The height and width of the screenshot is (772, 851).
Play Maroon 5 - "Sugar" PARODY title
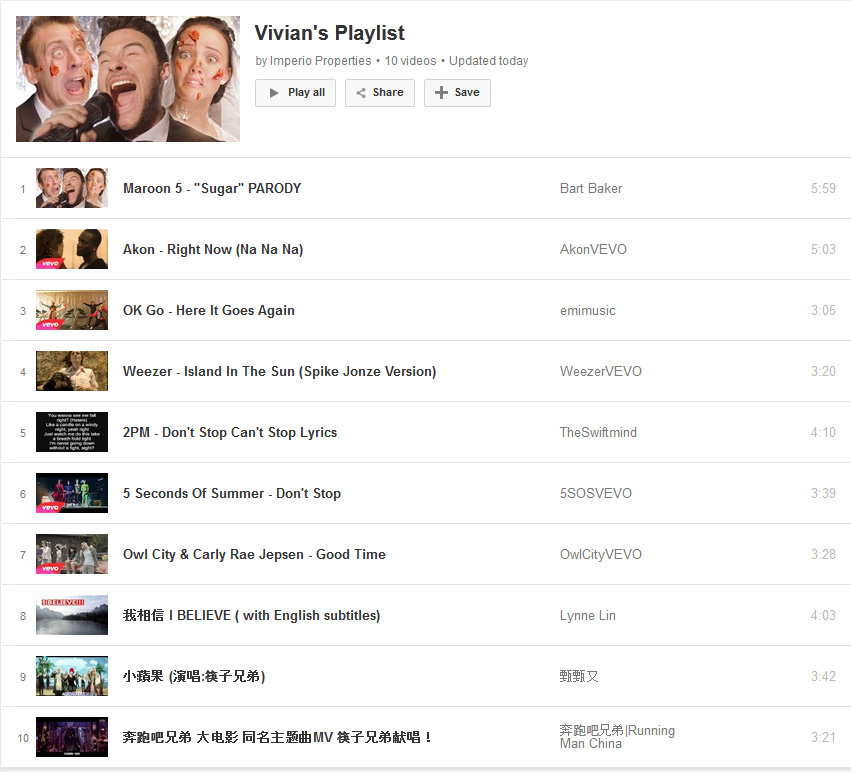tap(212, 188)
